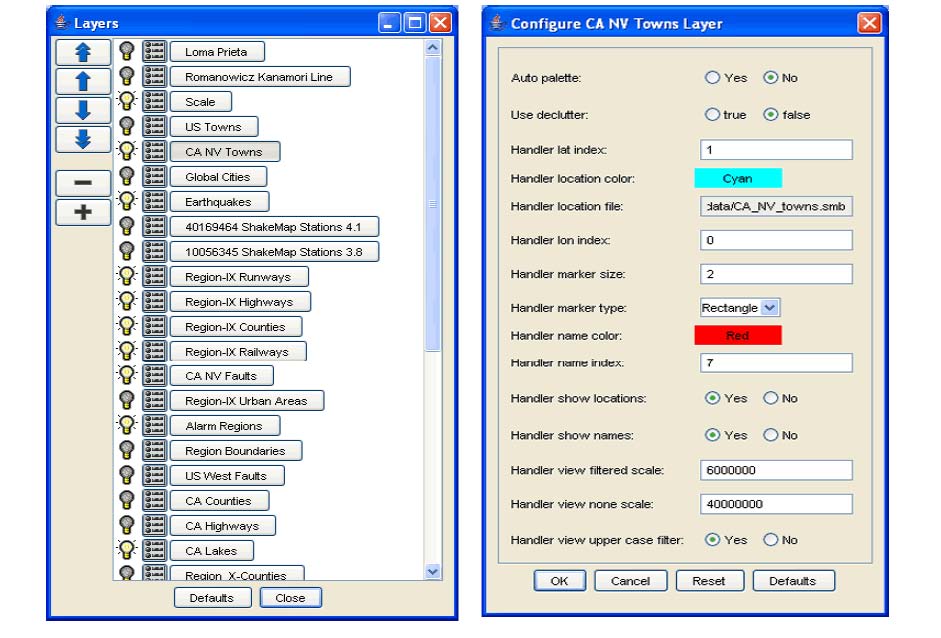The height and width of the screenshot is (638, 941).
Task: Set upper case filter to No
Action: coord(771,540)
